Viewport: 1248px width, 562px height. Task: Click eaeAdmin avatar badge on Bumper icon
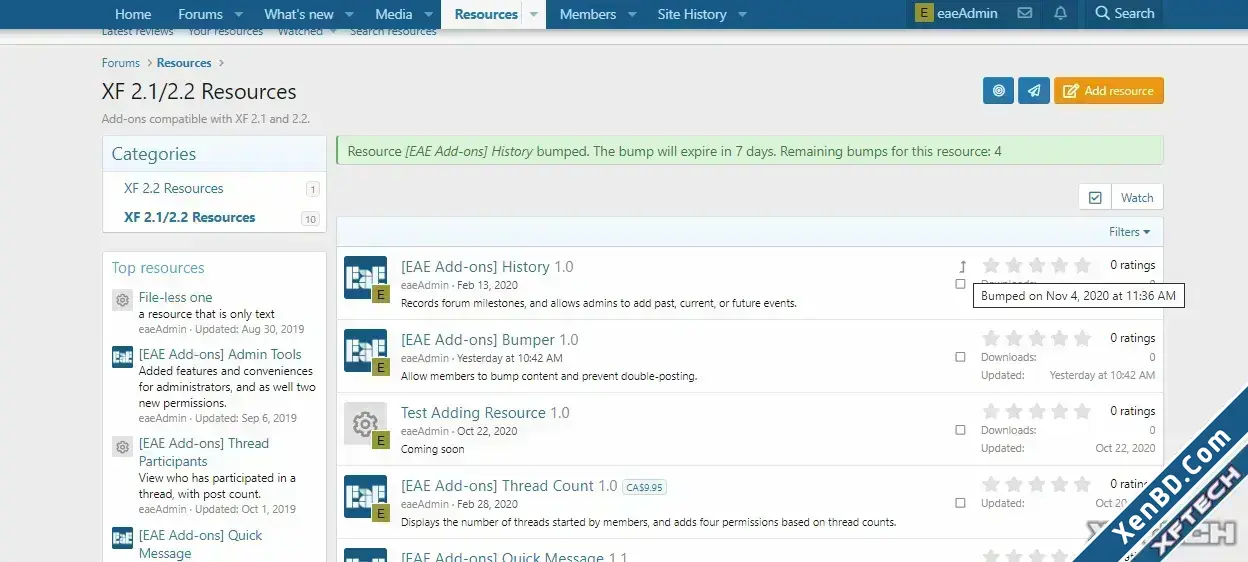click(x=380, y=367)
